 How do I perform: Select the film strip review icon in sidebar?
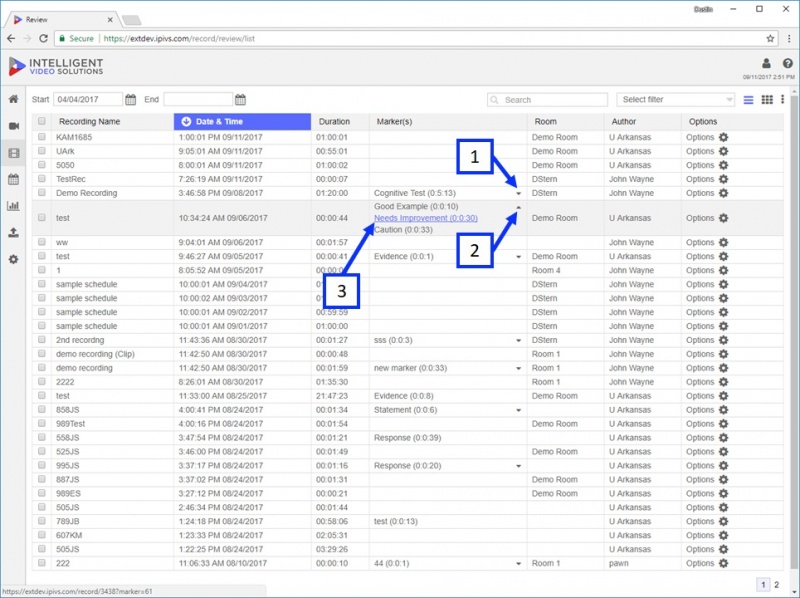point(14,153)
